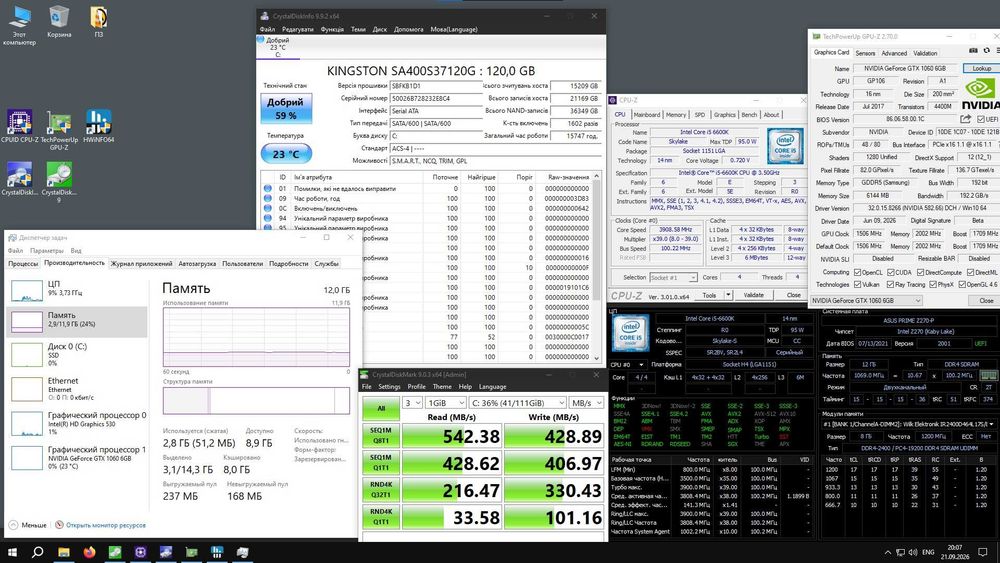Open the arrow next to CPU-Z Tools
Screen dimensions: 1000x563
pos(728,295)
